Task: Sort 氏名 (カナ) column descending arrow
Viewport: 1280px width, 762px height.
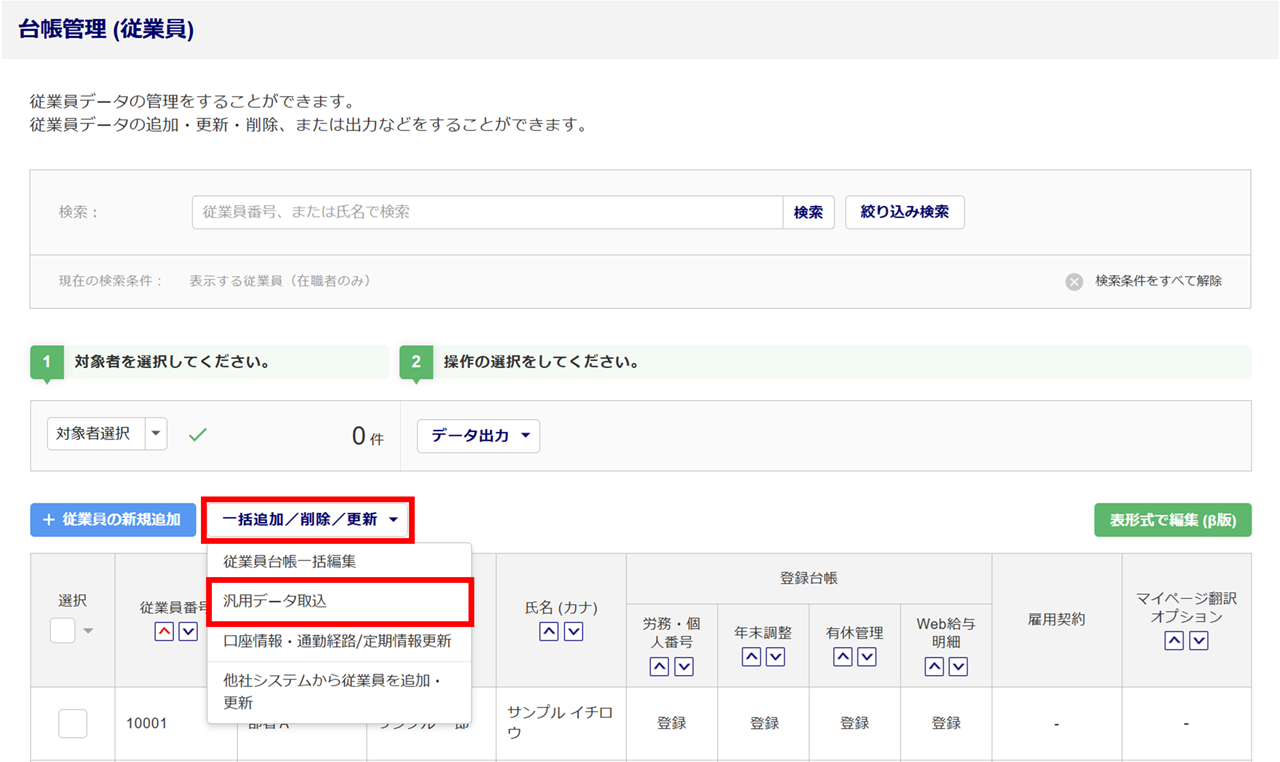Action: 573,632
